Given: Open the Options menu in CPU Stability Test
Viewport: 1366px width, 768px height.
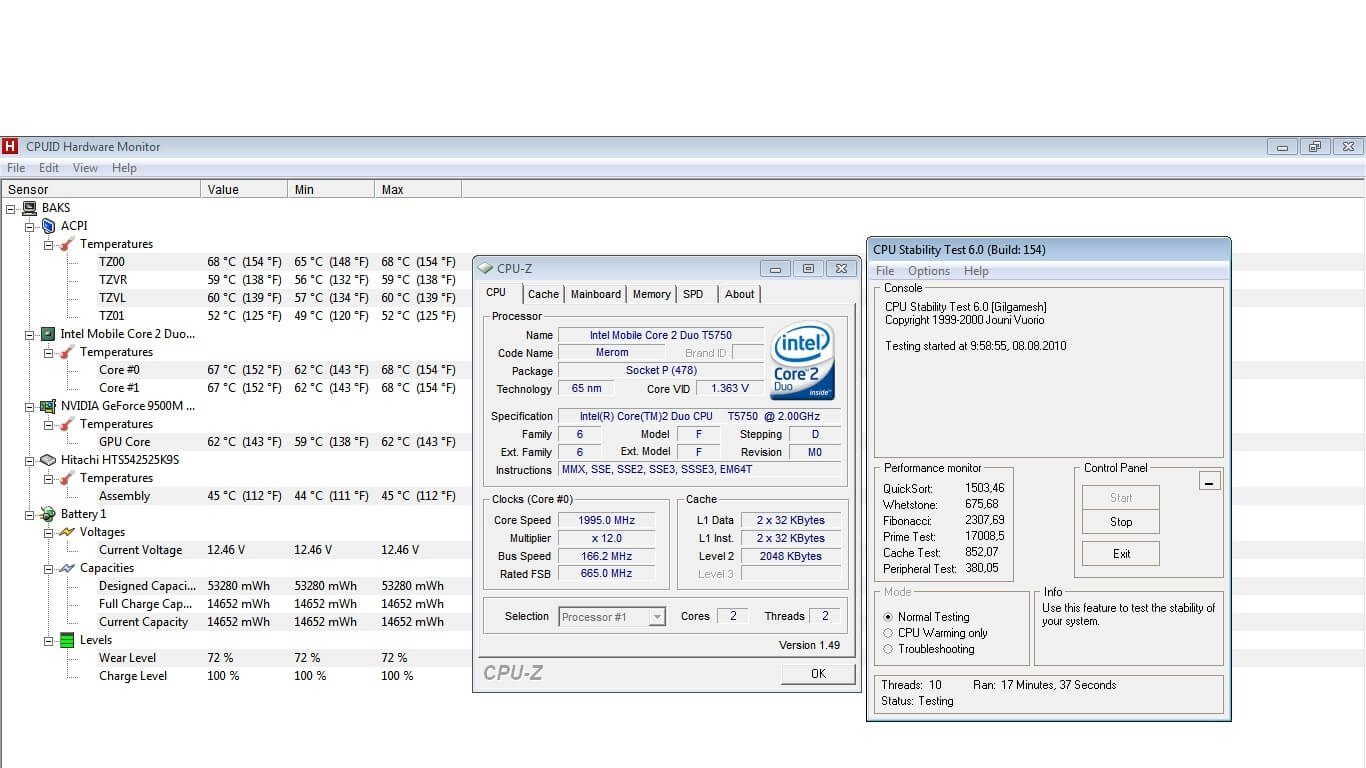Looking at the screenshot, I should click(x=928, y=271).
